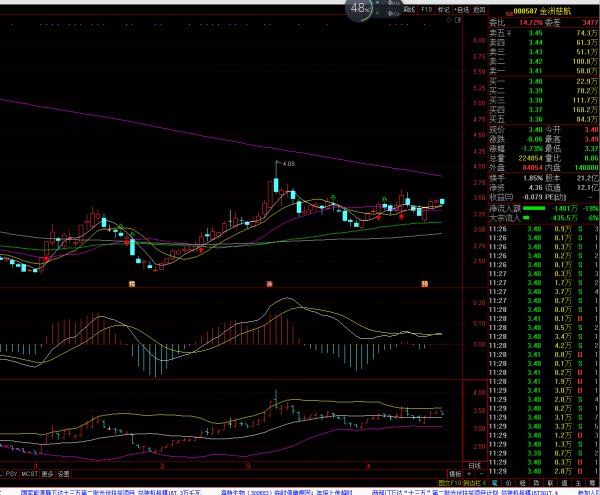Click the 48% circular monitor widget

pos(359,9)
